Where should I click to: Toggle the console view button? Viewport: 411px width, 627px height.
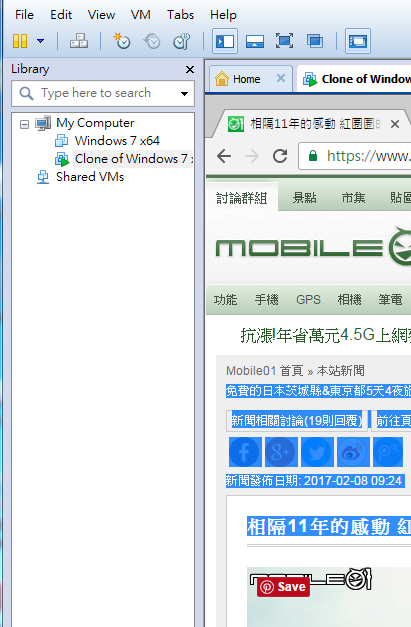pos(358,41)
